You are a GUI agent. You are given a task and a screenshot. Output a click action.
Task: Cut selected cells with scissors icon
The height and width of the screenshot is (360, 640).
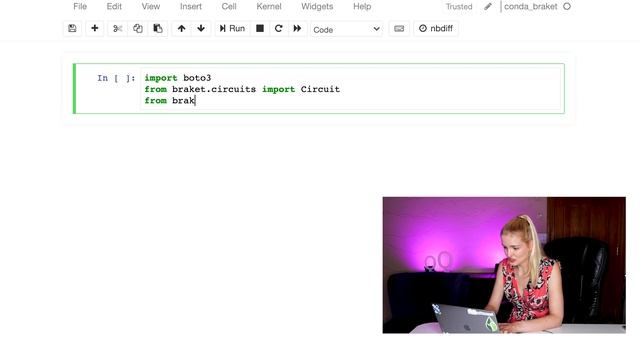[118, 29]
